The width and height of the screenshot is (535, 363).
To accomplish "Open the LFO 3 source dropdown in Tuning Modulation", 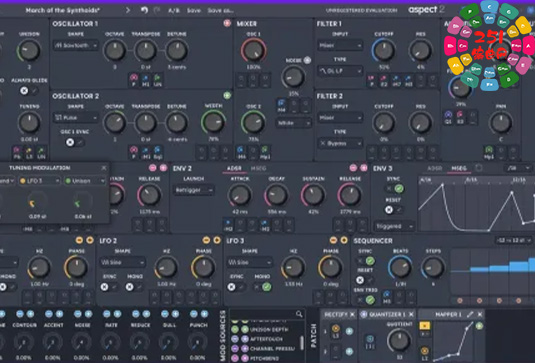I will 39,180.
